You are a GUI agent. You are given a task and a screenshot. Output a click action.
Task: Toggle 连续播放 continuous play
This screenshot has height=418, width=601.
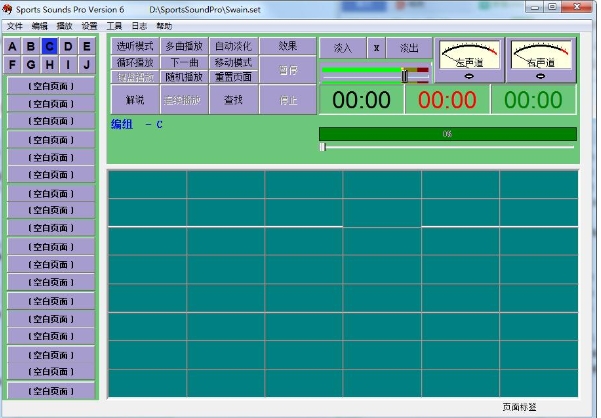[184, 100]
